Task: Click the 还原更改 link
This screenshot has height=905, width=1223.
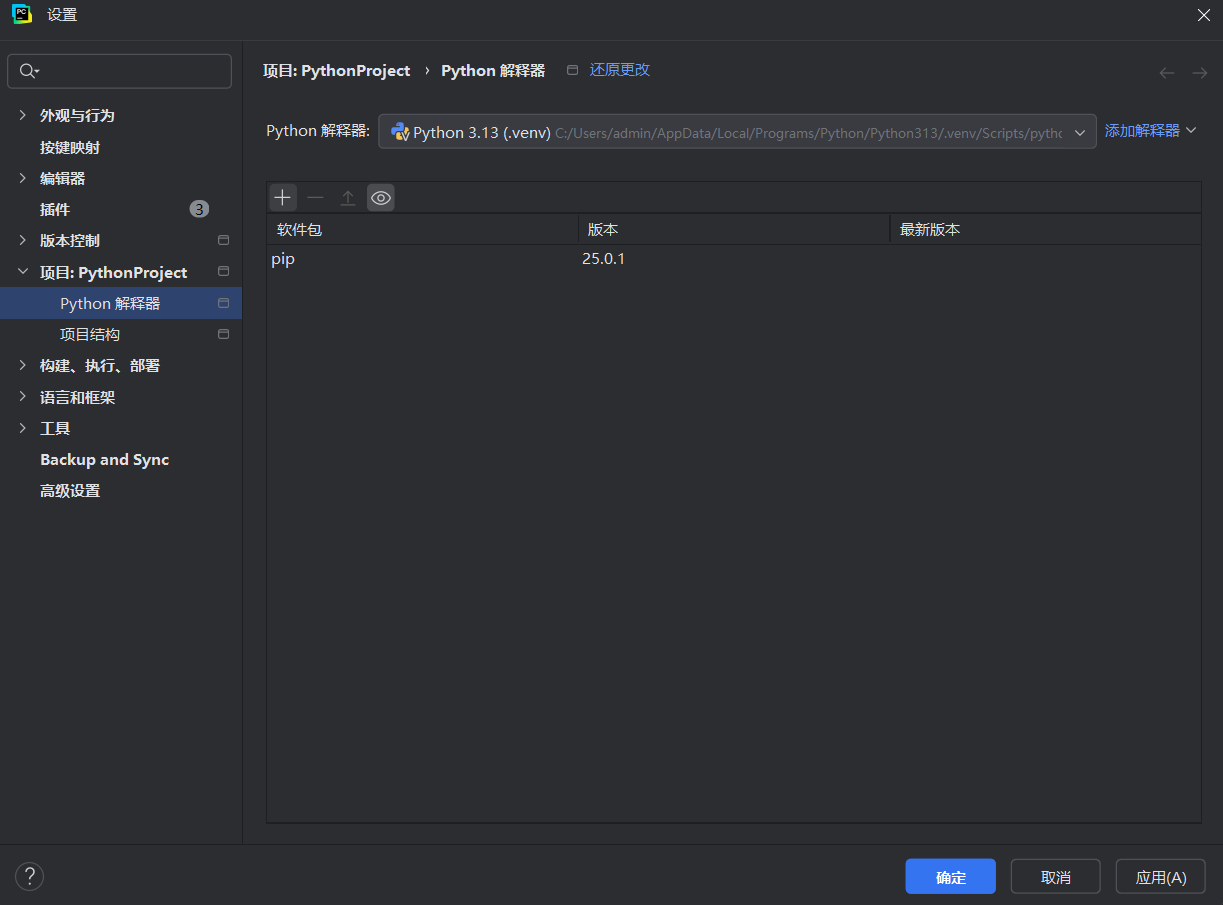Action: tap(620, 70)
